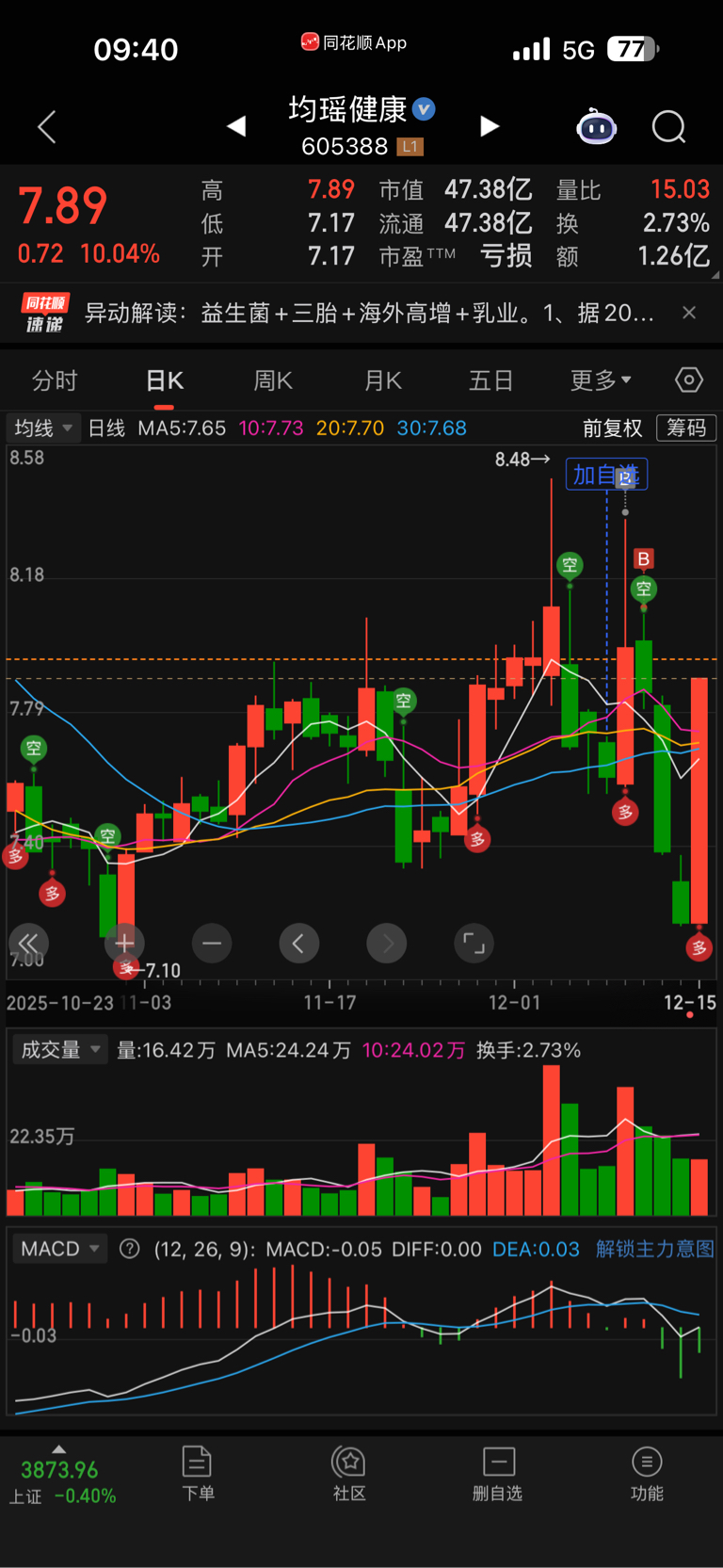This screenshot has height=1568, width=723.
Task: Change the 前复权 adjustment setting
Action: coord(612,428)
